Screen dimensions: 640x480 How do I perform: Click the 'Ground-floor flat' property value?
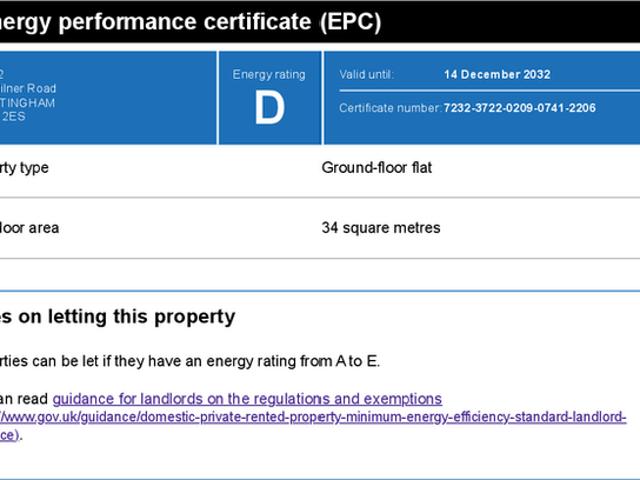tap(376, 168)
